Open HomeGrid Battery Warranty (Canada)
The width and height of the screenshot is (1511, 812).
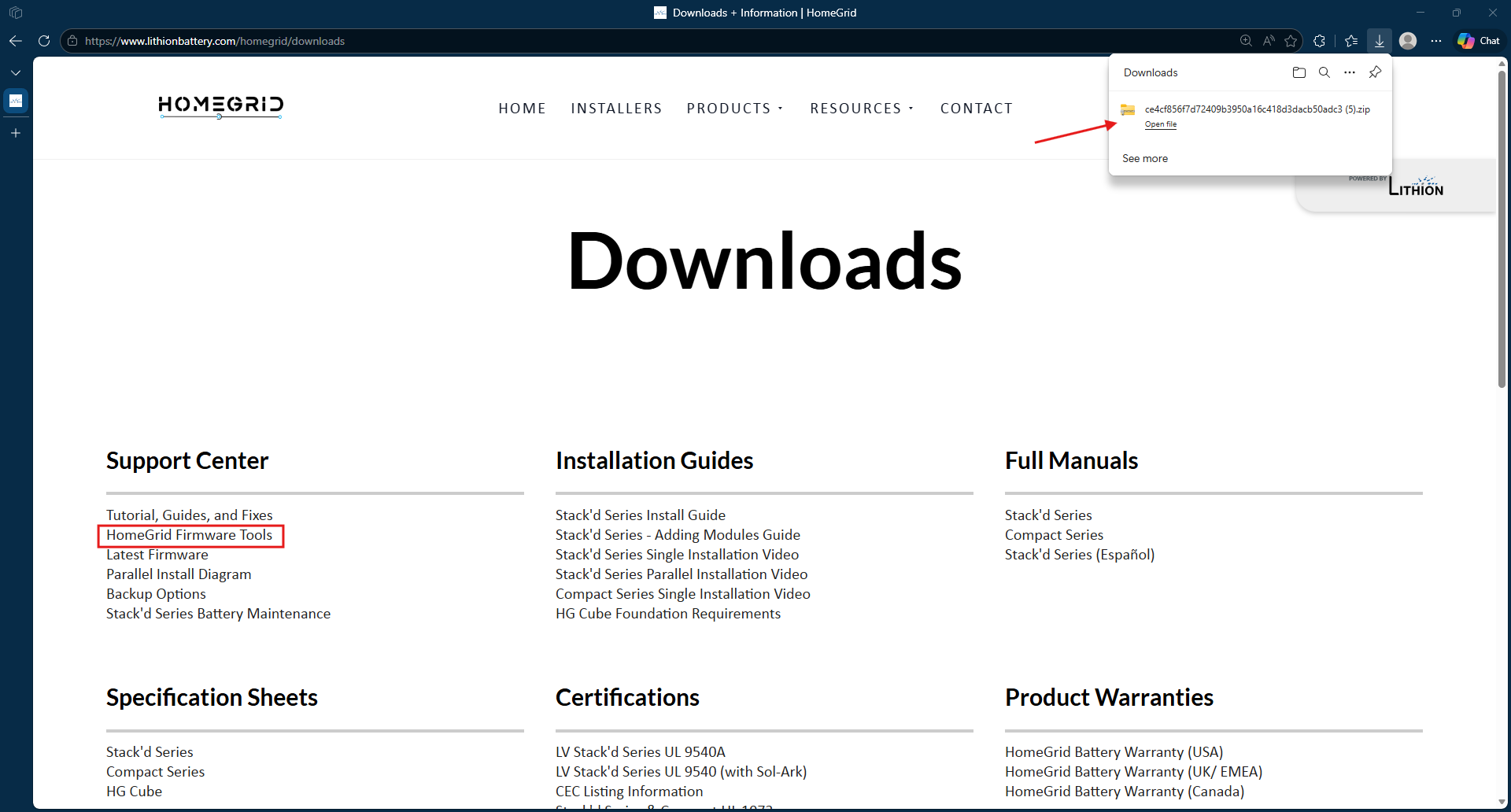pos(1125,792)
